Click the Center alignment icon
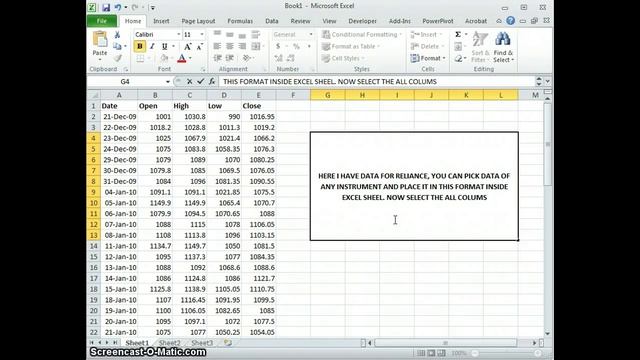The height and width of the screenshot is (360, 640). pos(230,47)
